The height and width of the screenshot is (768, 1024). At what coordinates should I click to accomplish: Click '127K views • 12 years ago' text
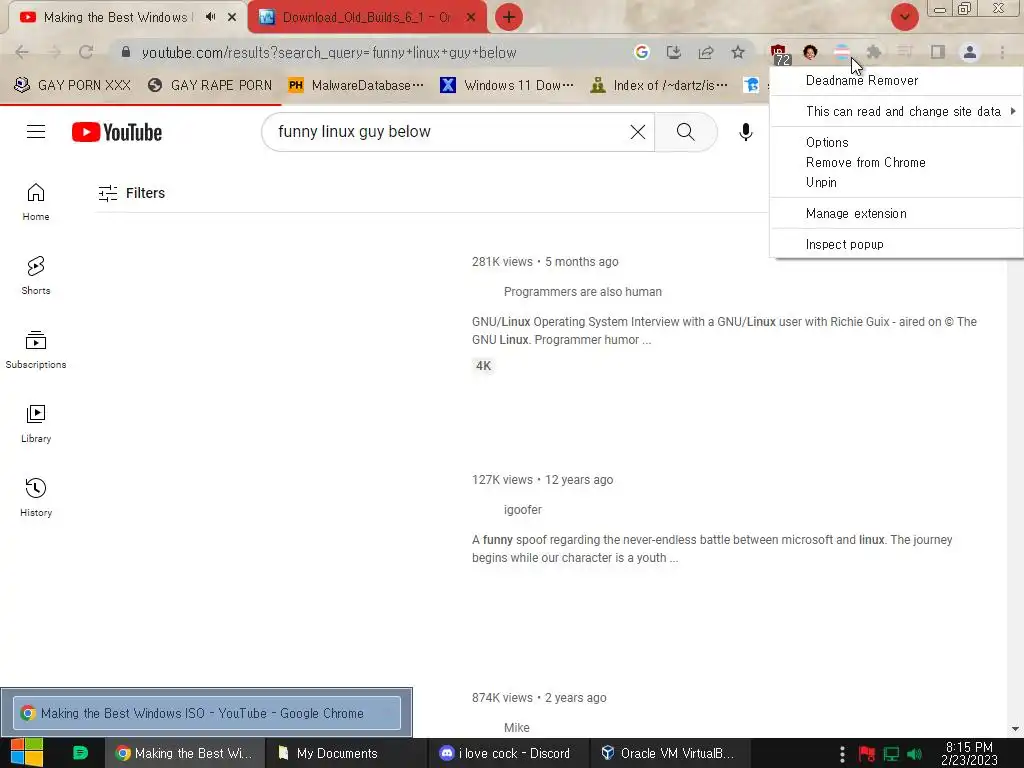click(543, 480)
